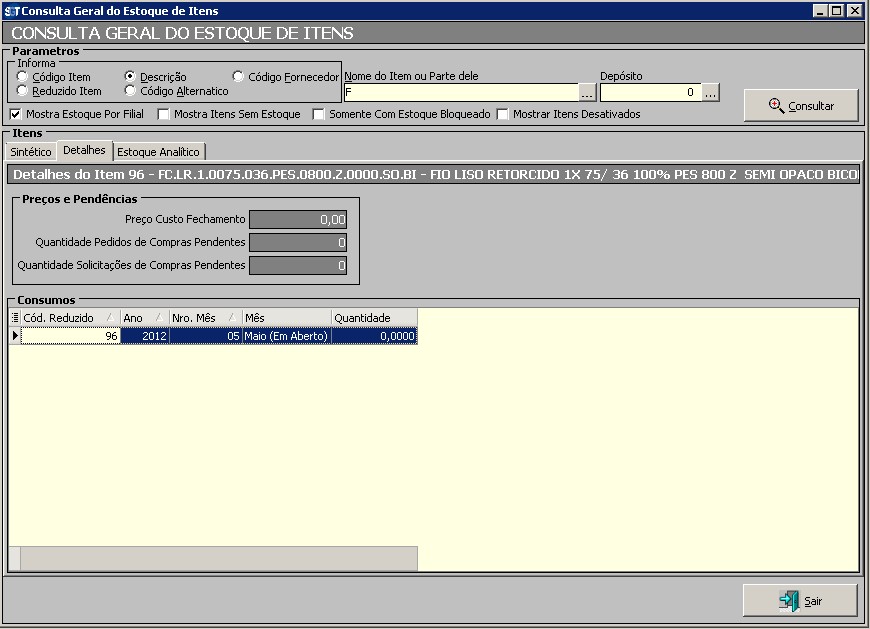Open the Estoque Analítico tab
Image resolution: width=870 pixels, height=629 pixels.
[x=159, y=151]
